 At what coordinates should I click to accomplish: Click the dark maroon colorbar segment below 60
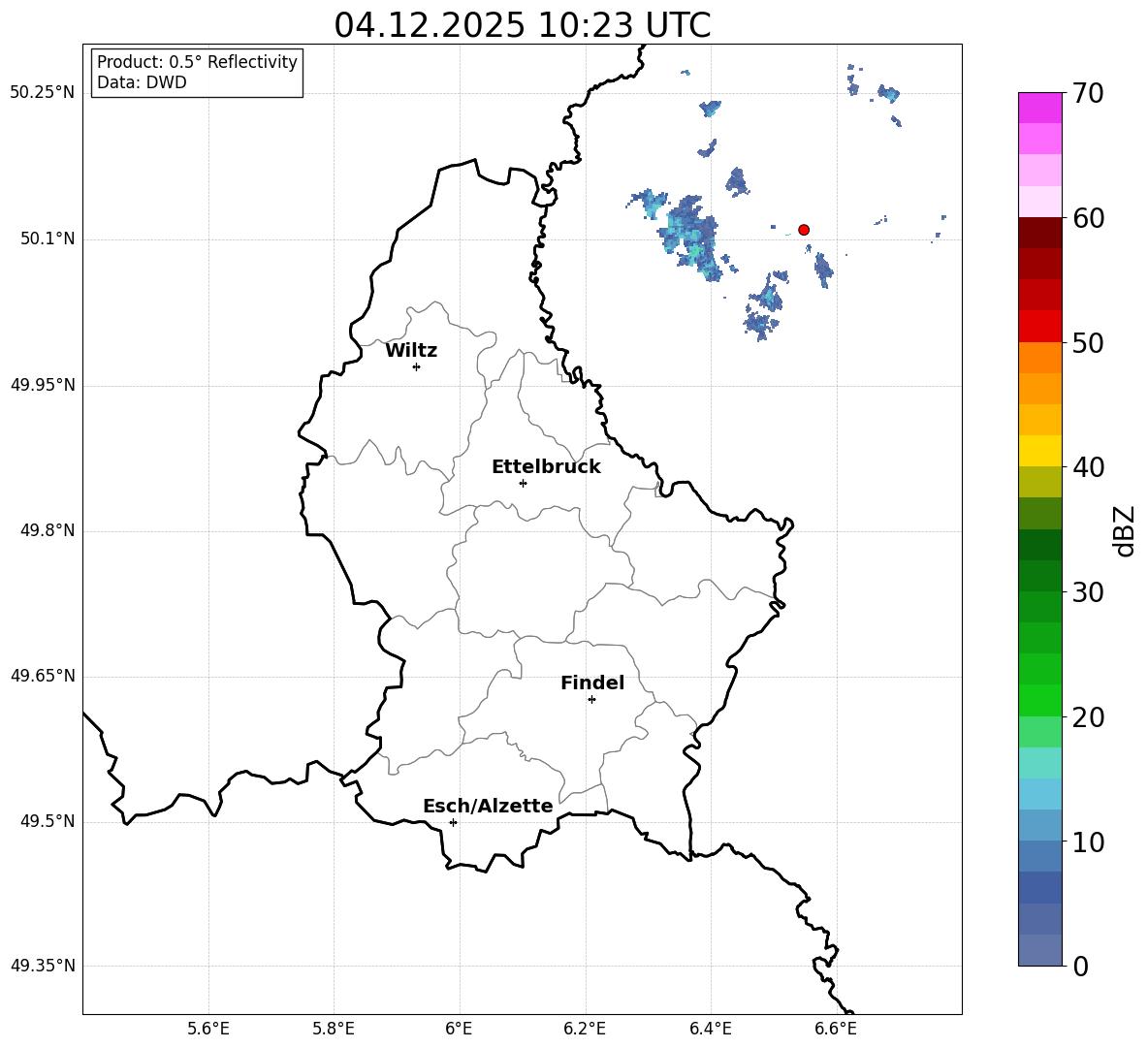(x=1040, y=233)
